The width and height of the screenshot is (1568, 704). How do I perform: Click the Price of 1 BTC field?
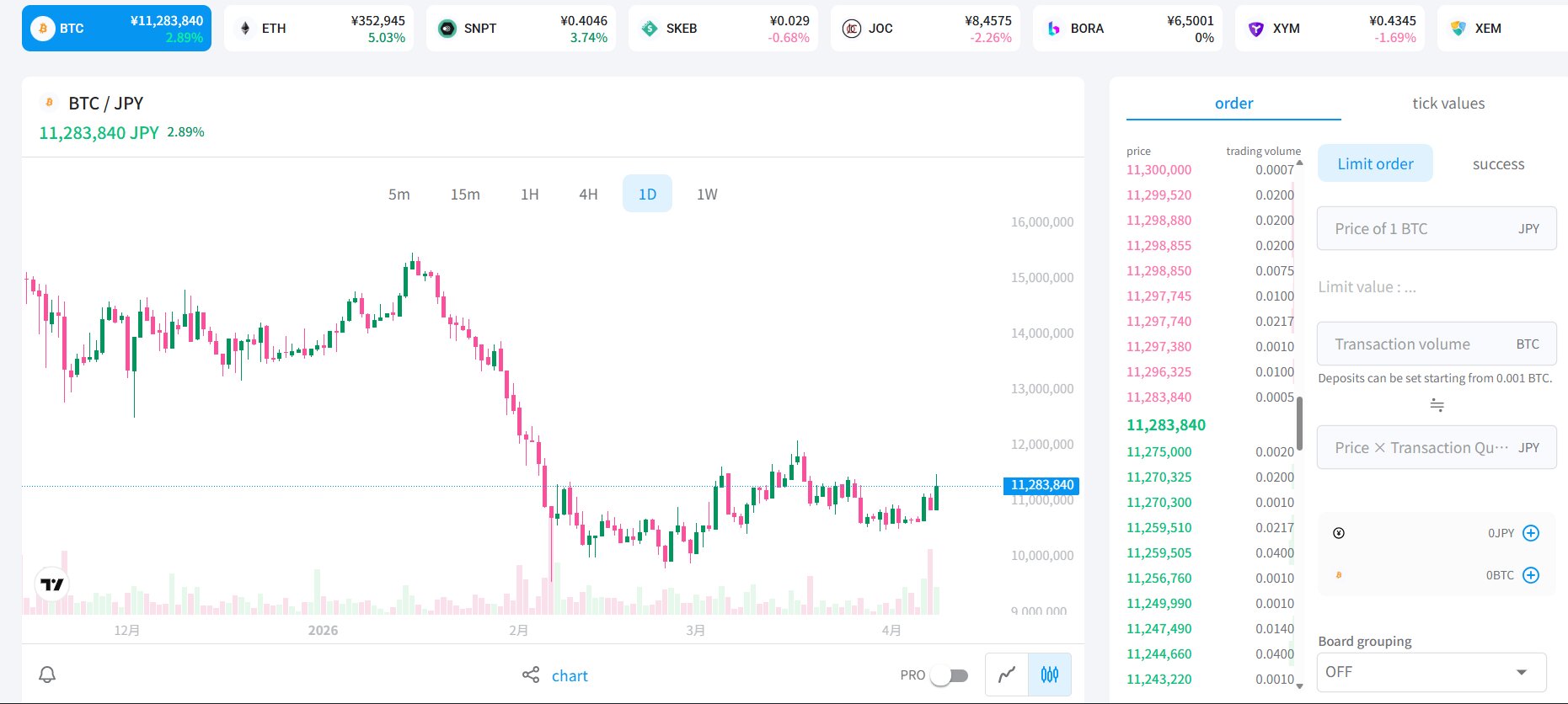pyautogui.click(x=1424, y=229)
